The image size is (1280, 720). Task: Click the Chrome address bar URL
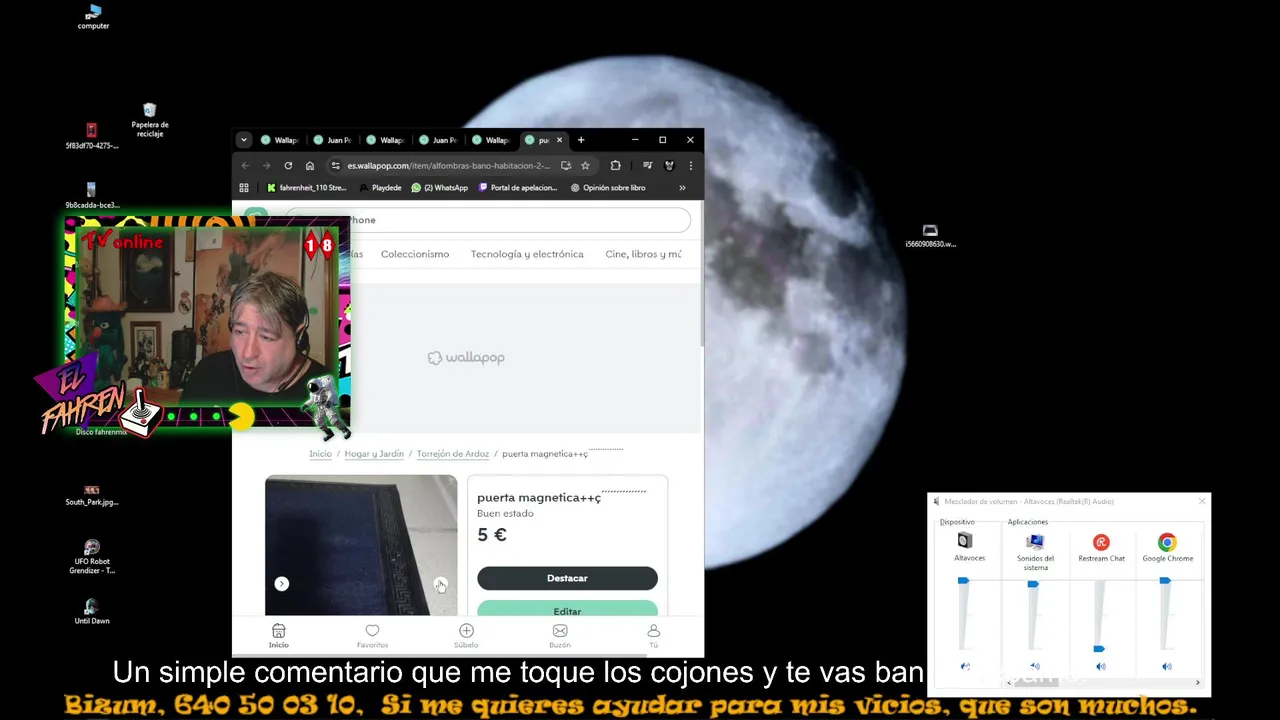pyautogui.click(x=449, y=166)
